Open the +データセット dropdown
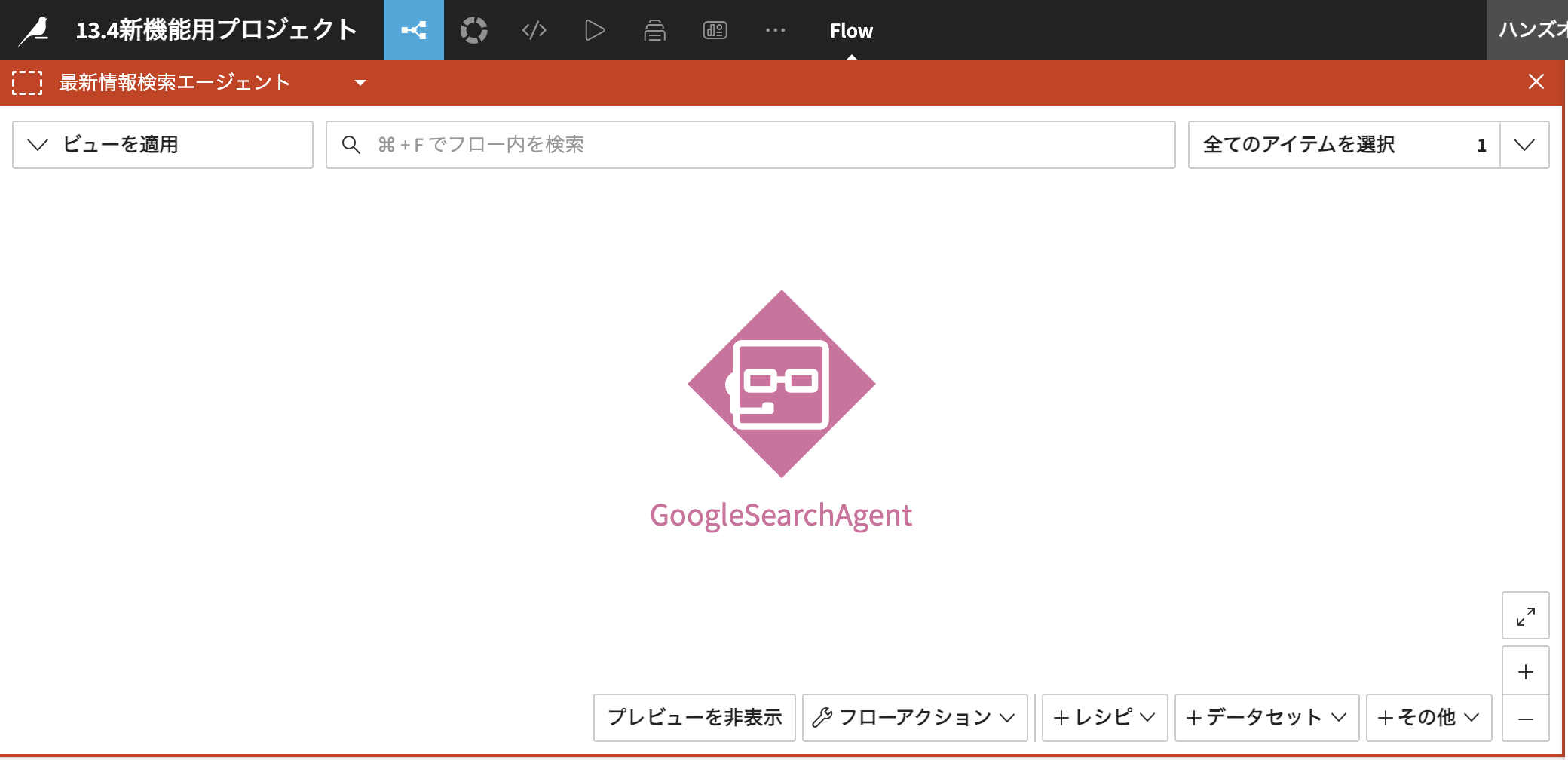Viewport: 1568px width, 760px height. pos(1267,718)
